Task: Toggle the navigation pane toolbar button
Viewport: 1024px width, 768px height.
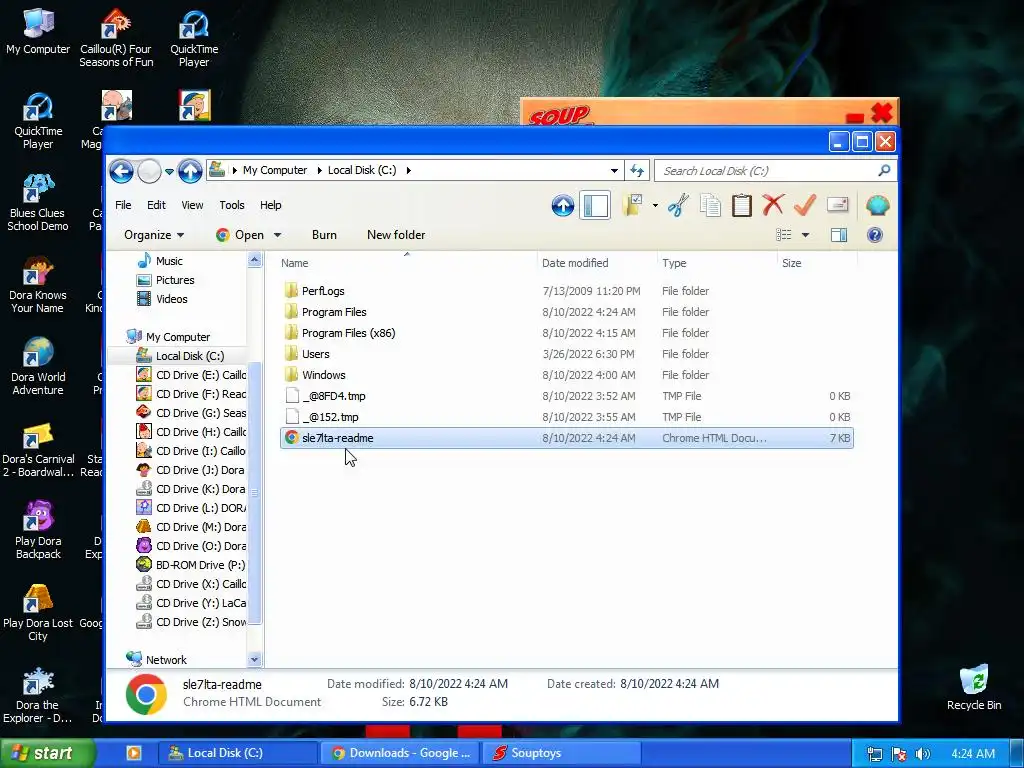Action: [596, 206]
